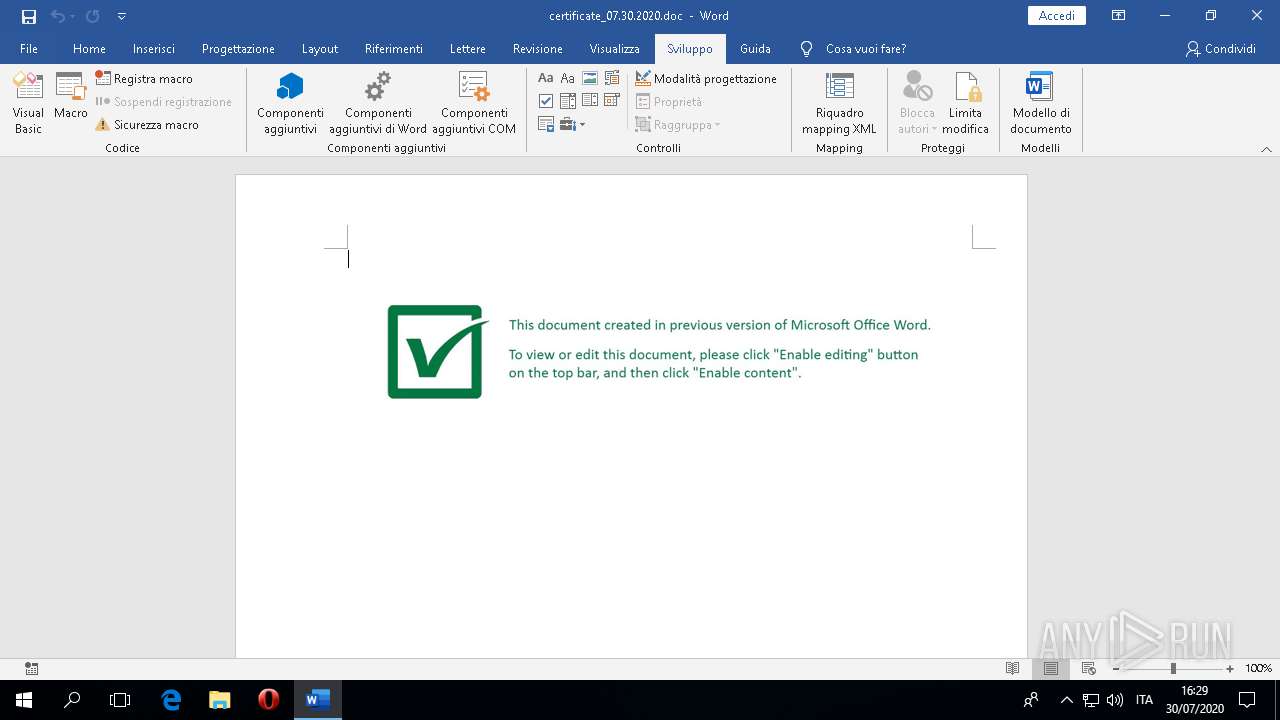Switch to Lettere tab
The width and height of the screenshot is (1280, 720).
468,49
